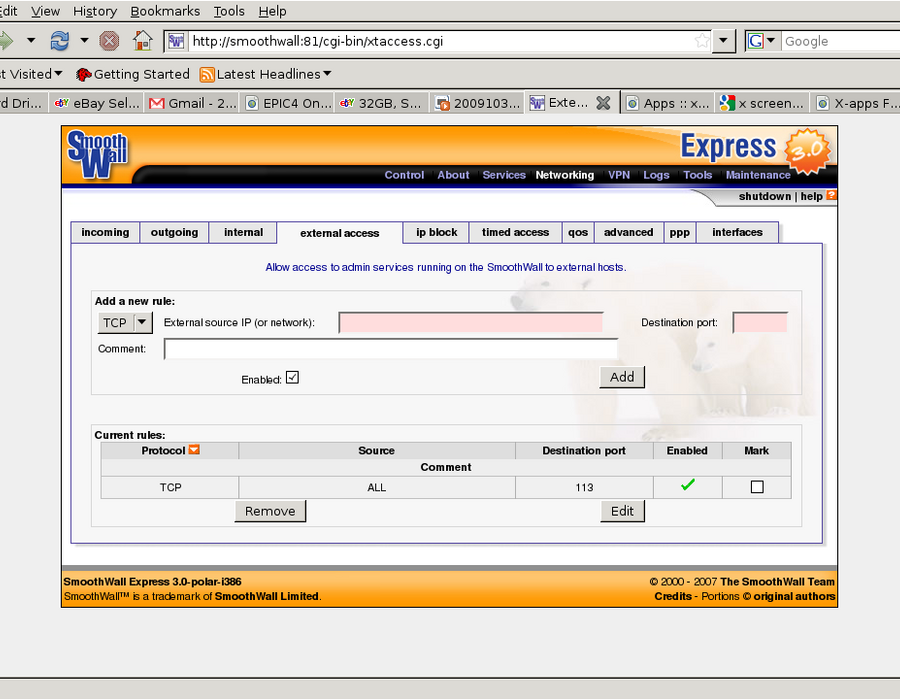Open the Maintenance navigation section
Screen dimensions: 900x700
click(758, 175)
